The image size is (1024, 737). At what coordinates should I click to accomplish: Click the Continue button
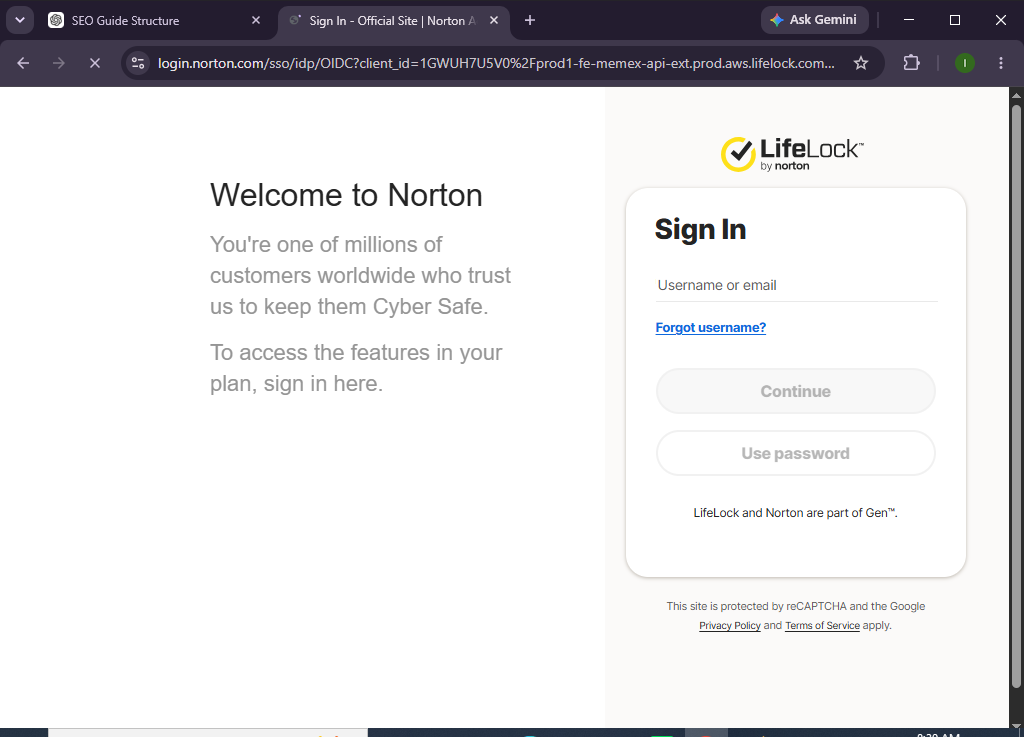795,391
